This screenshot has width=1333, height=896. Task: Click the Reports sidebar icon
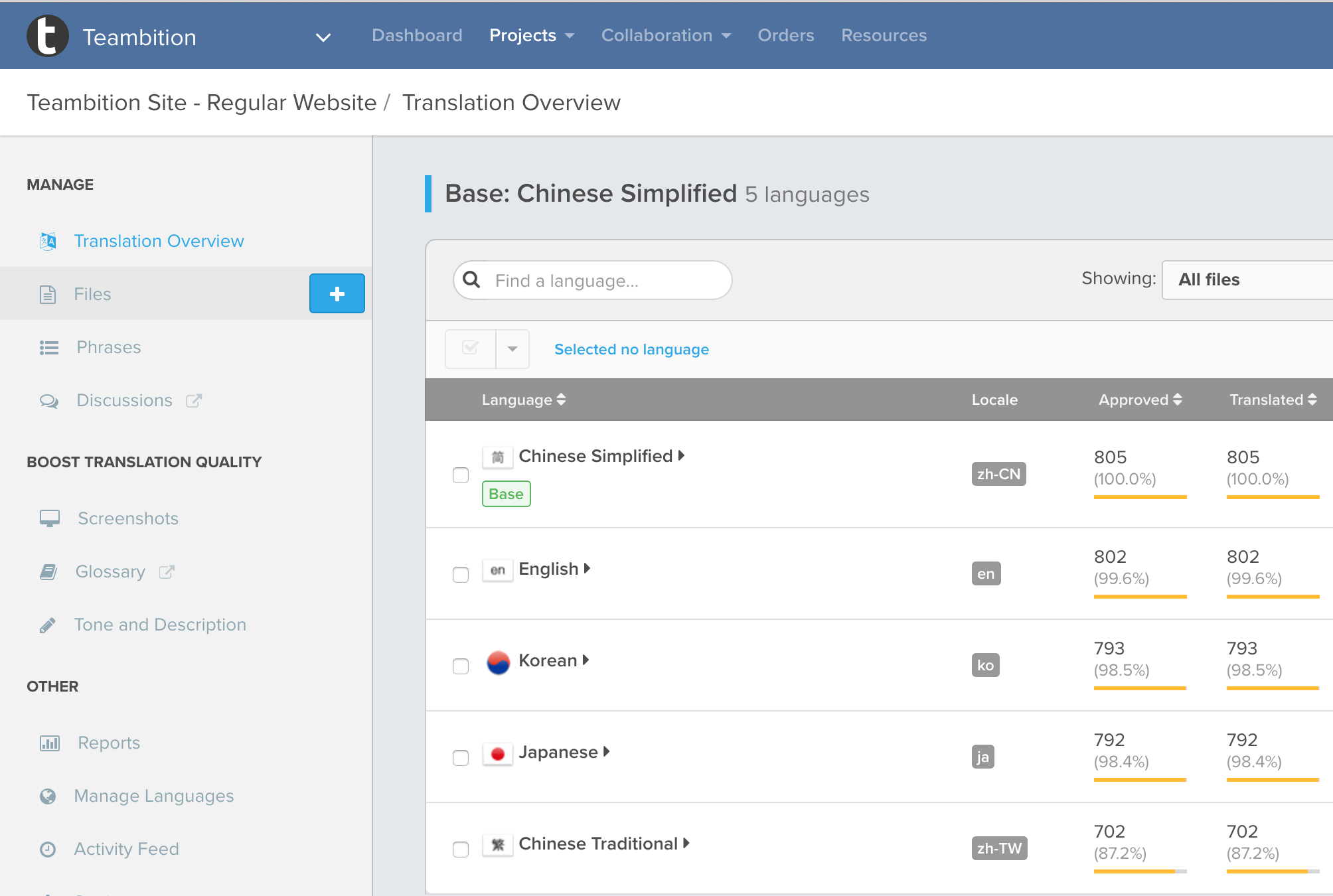[50, 742]
